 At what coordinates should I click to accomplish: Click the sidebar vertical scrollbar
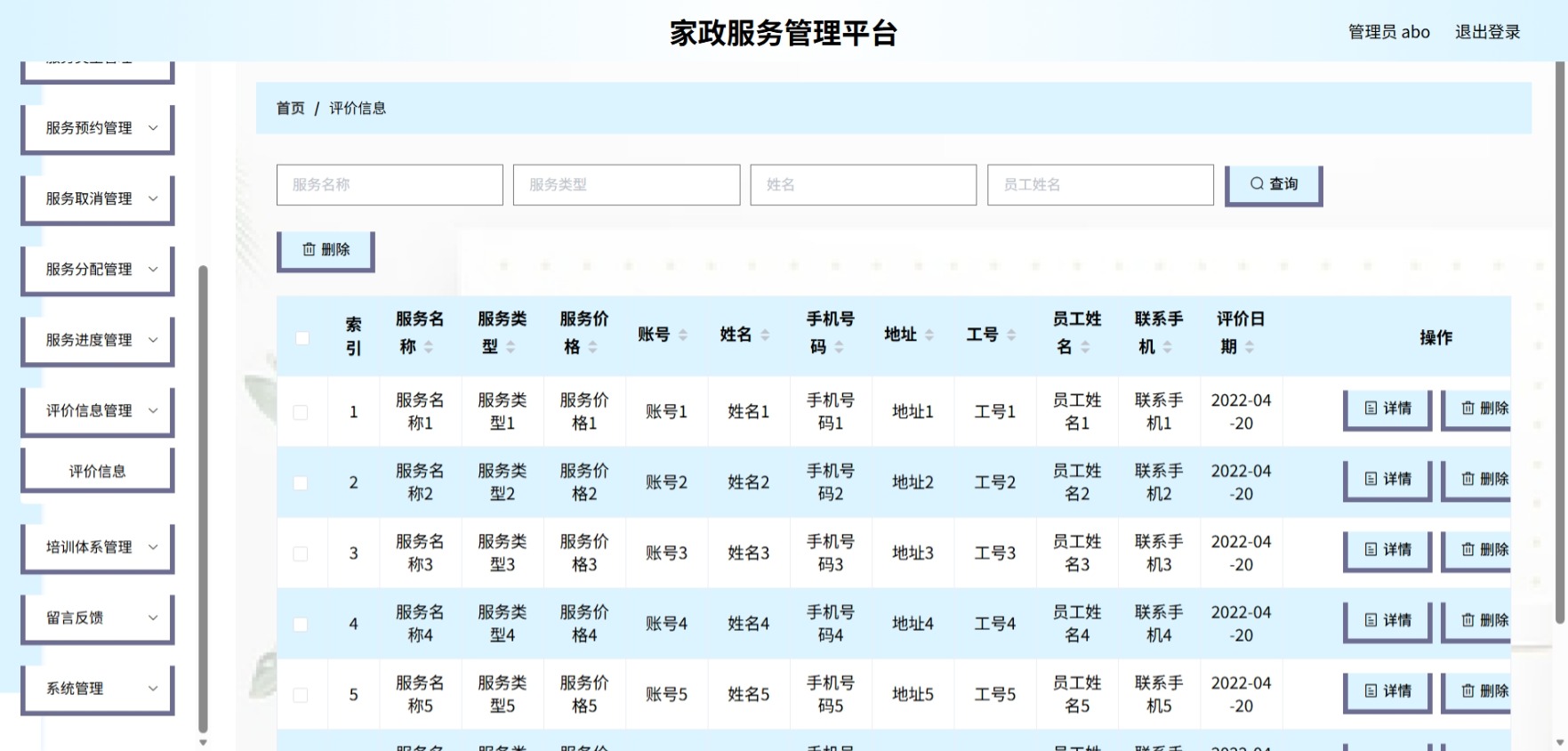(x=203, y=498)
